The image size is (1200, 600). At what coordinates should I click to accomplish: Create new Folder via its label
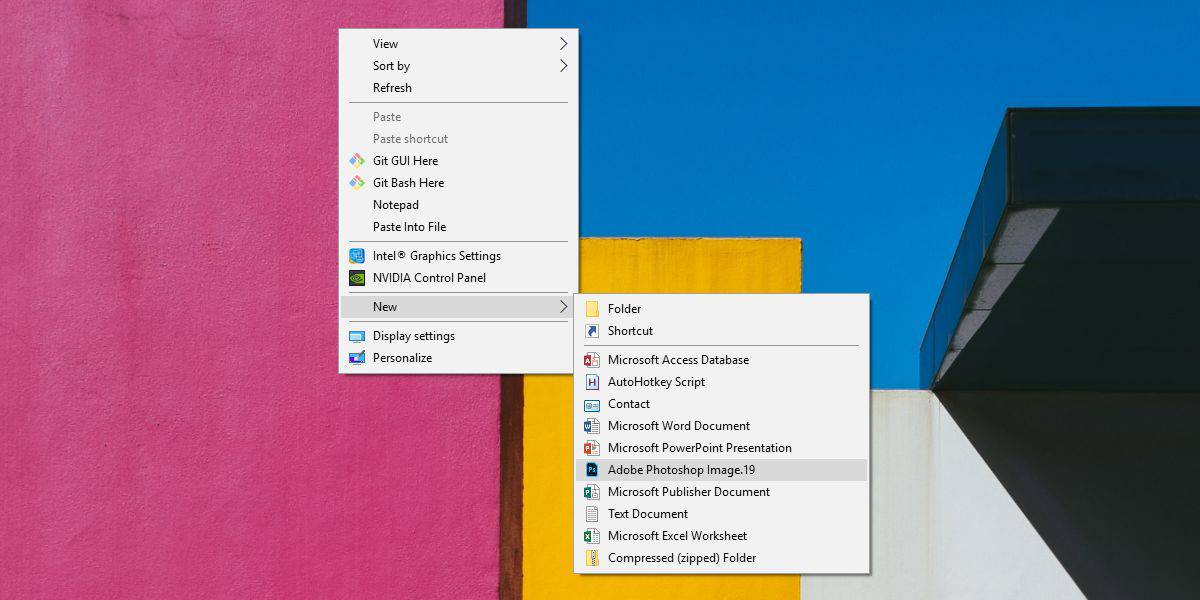click(624, 309)
